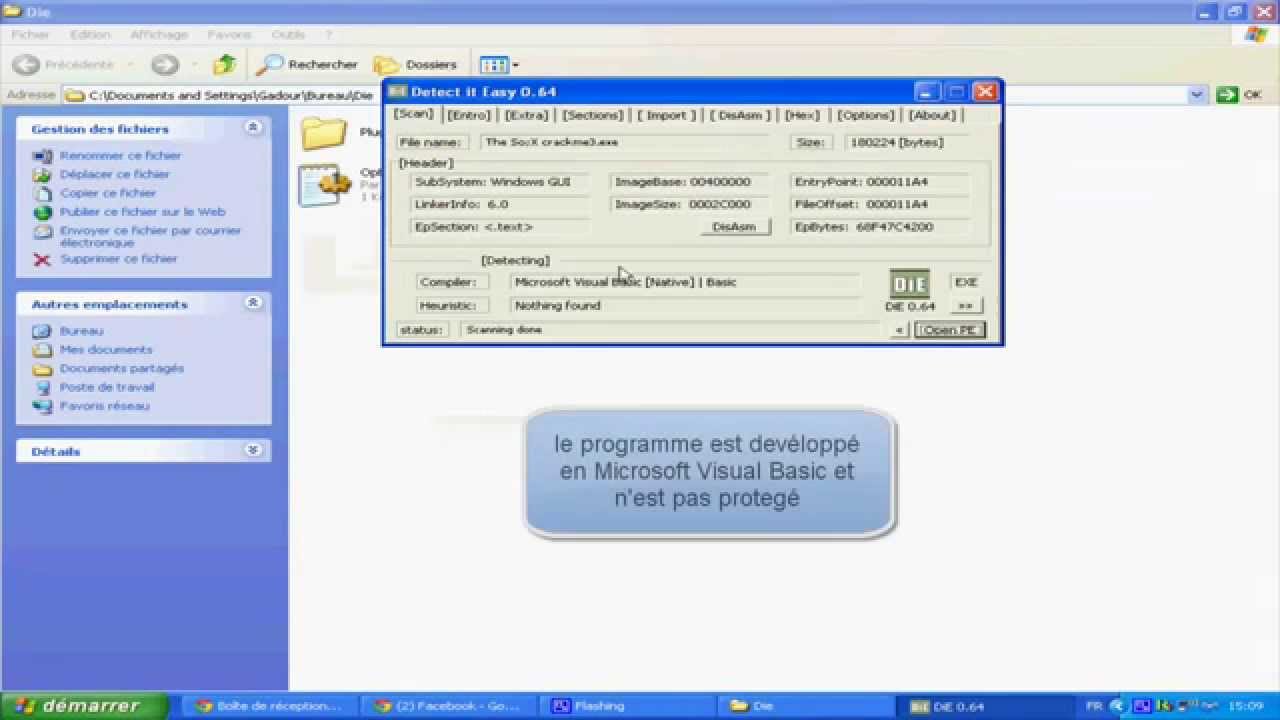Open the forward history dropdown arrow
Screen dimensions: 1280x720
[x=193, y=65]
